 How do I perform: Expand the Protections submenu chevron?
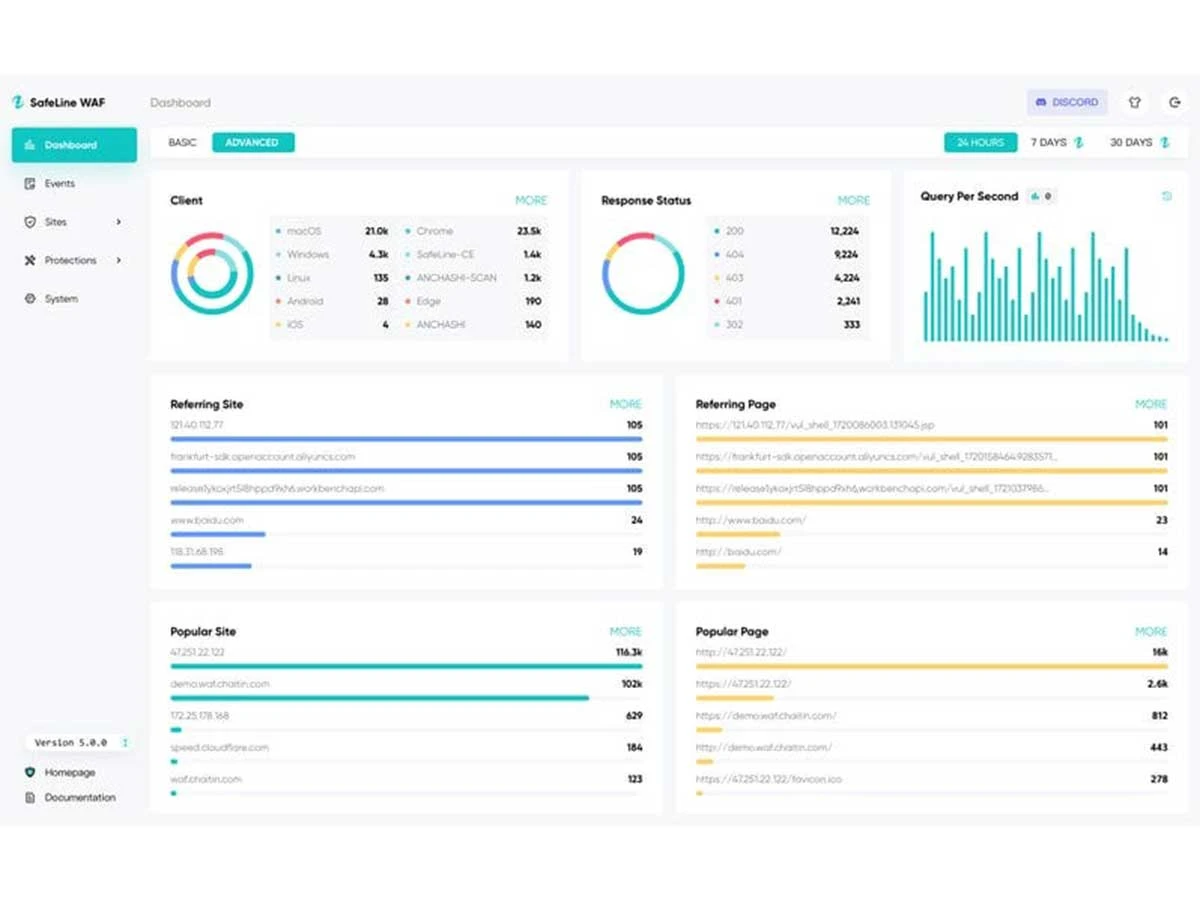pos(119,260)
